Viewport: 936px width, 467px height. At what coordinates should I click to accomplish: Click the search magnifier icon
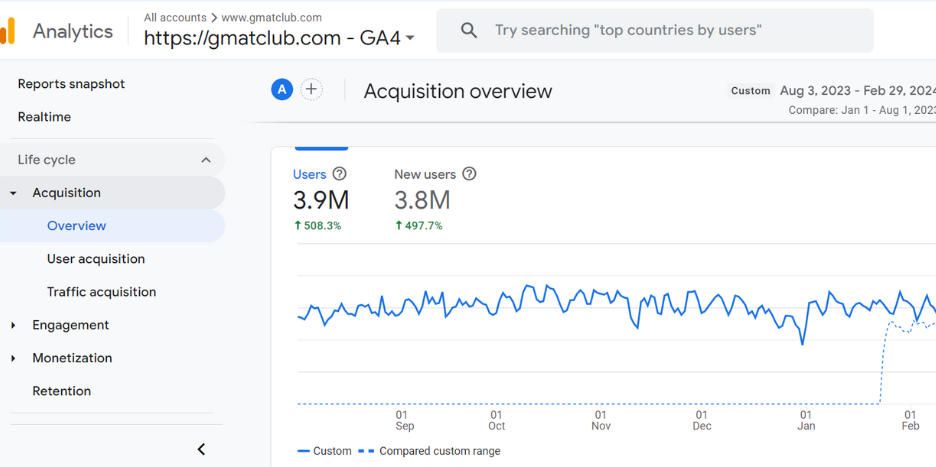click(x=469, y=31)
